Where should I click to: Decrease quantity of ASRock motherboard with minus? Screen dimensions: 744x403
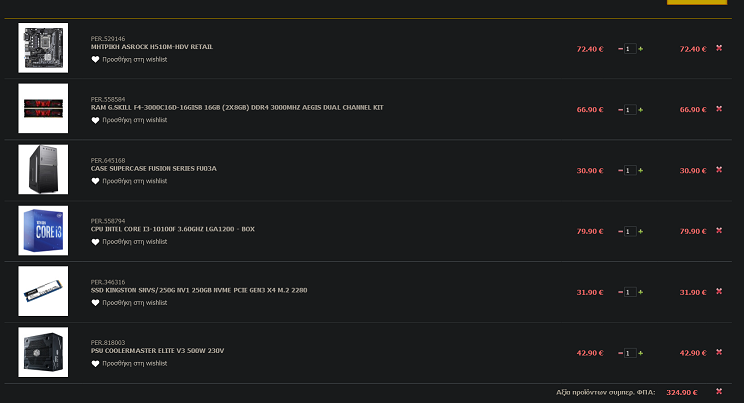[x=620, y=49]
